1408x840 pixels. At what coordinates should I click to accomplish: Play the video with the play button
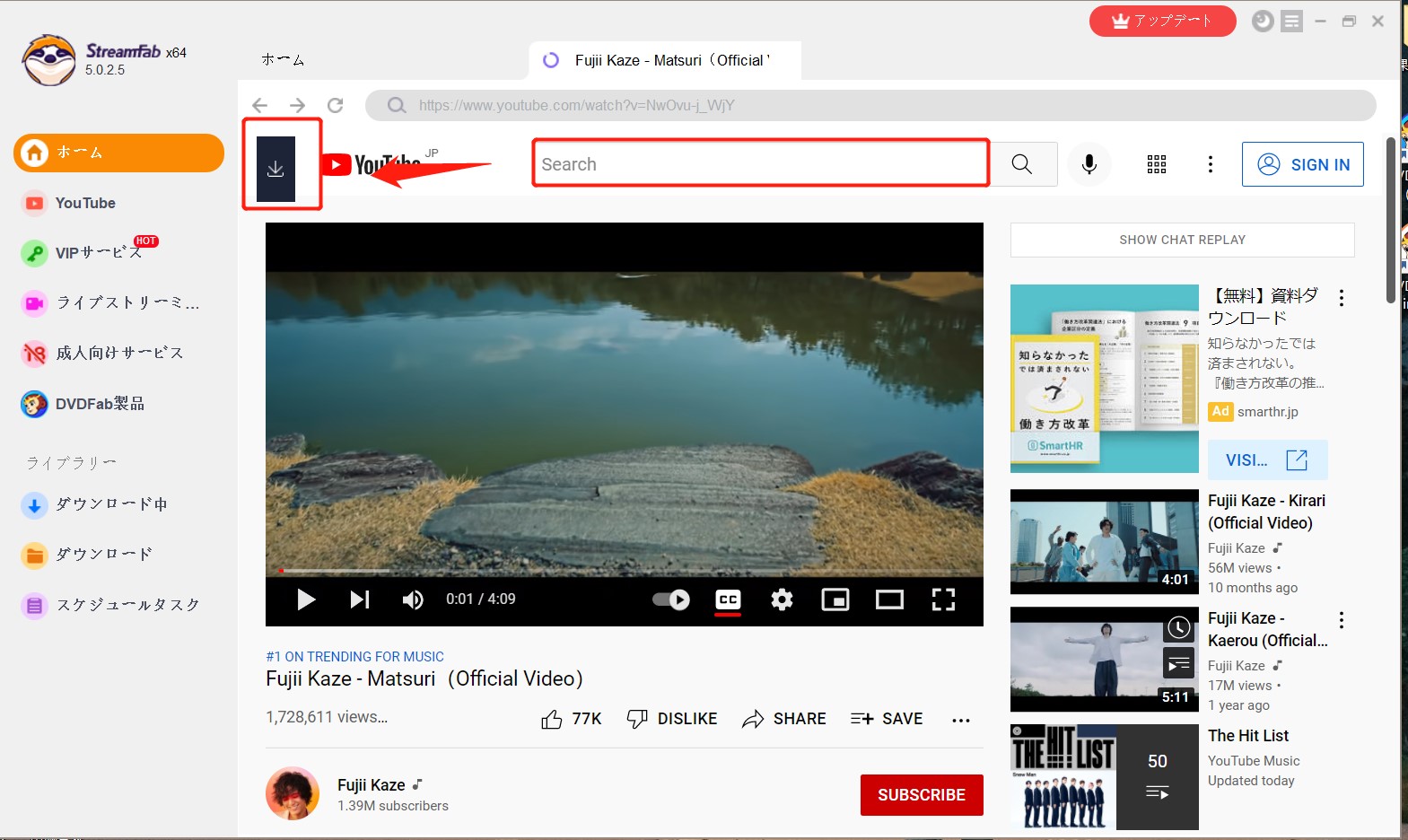point(306,599)
